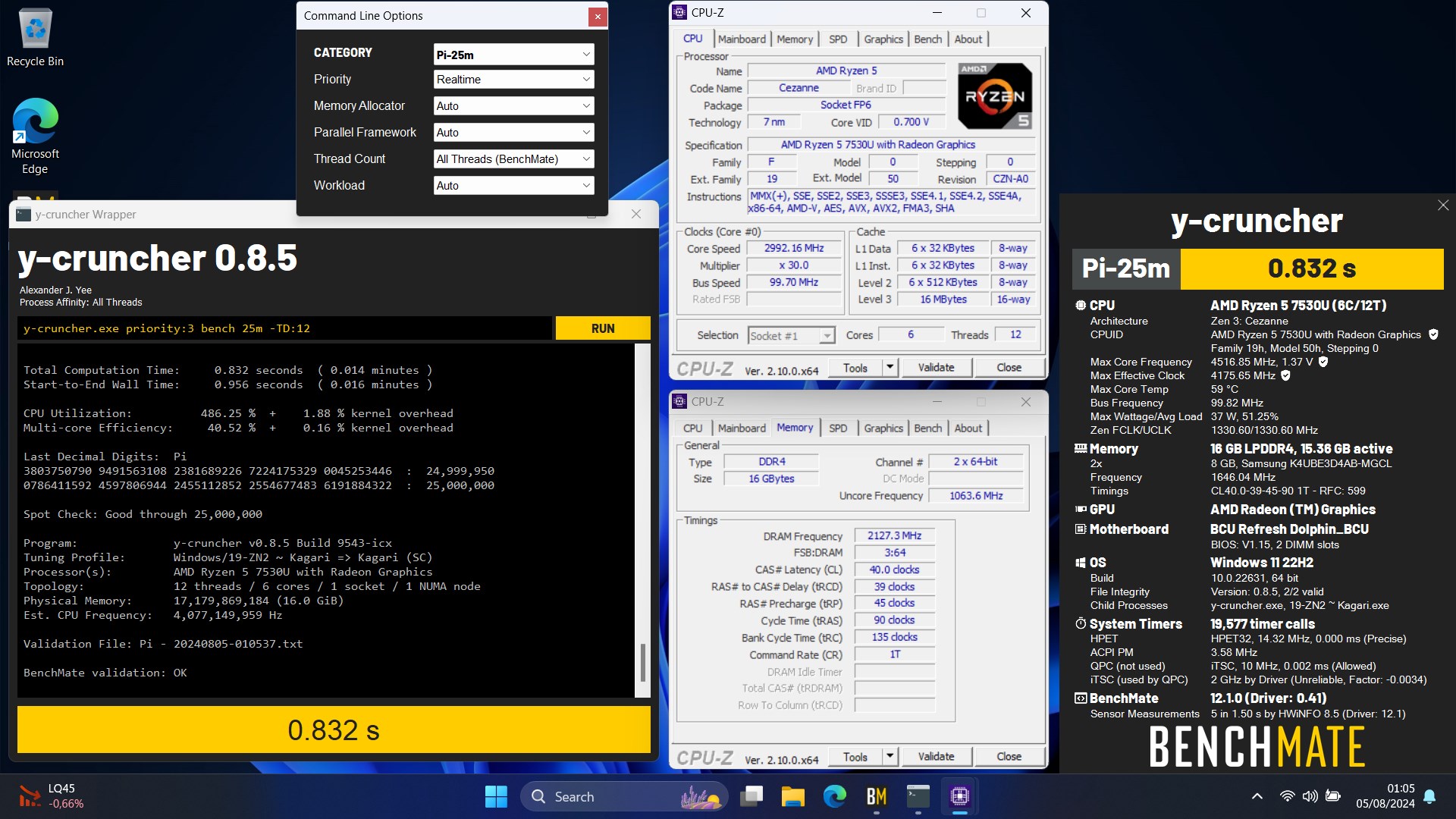Switch to the Memory tab in the top CPU-Z window

click(794, 39)
